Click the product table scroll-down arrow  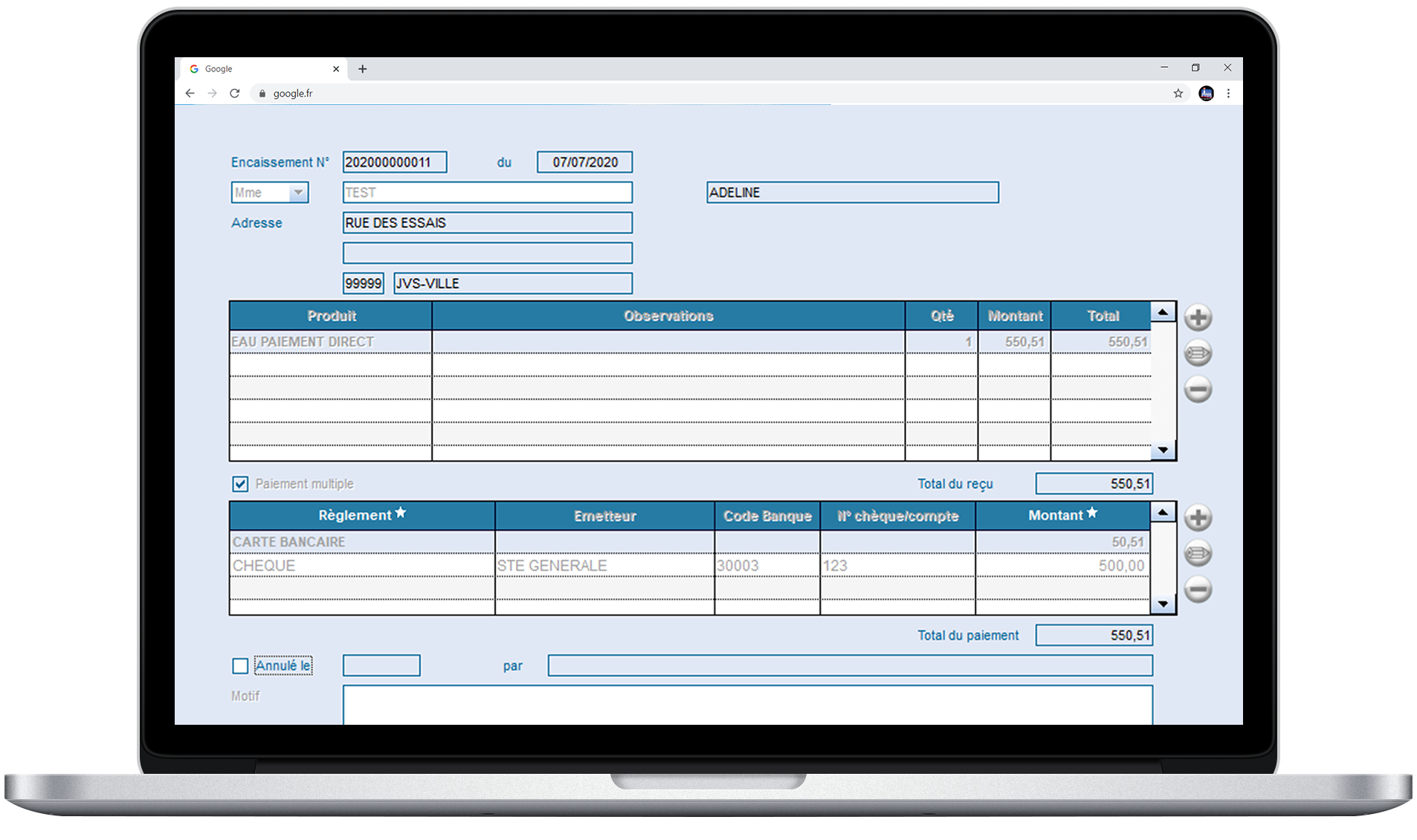coord(1163,450)
